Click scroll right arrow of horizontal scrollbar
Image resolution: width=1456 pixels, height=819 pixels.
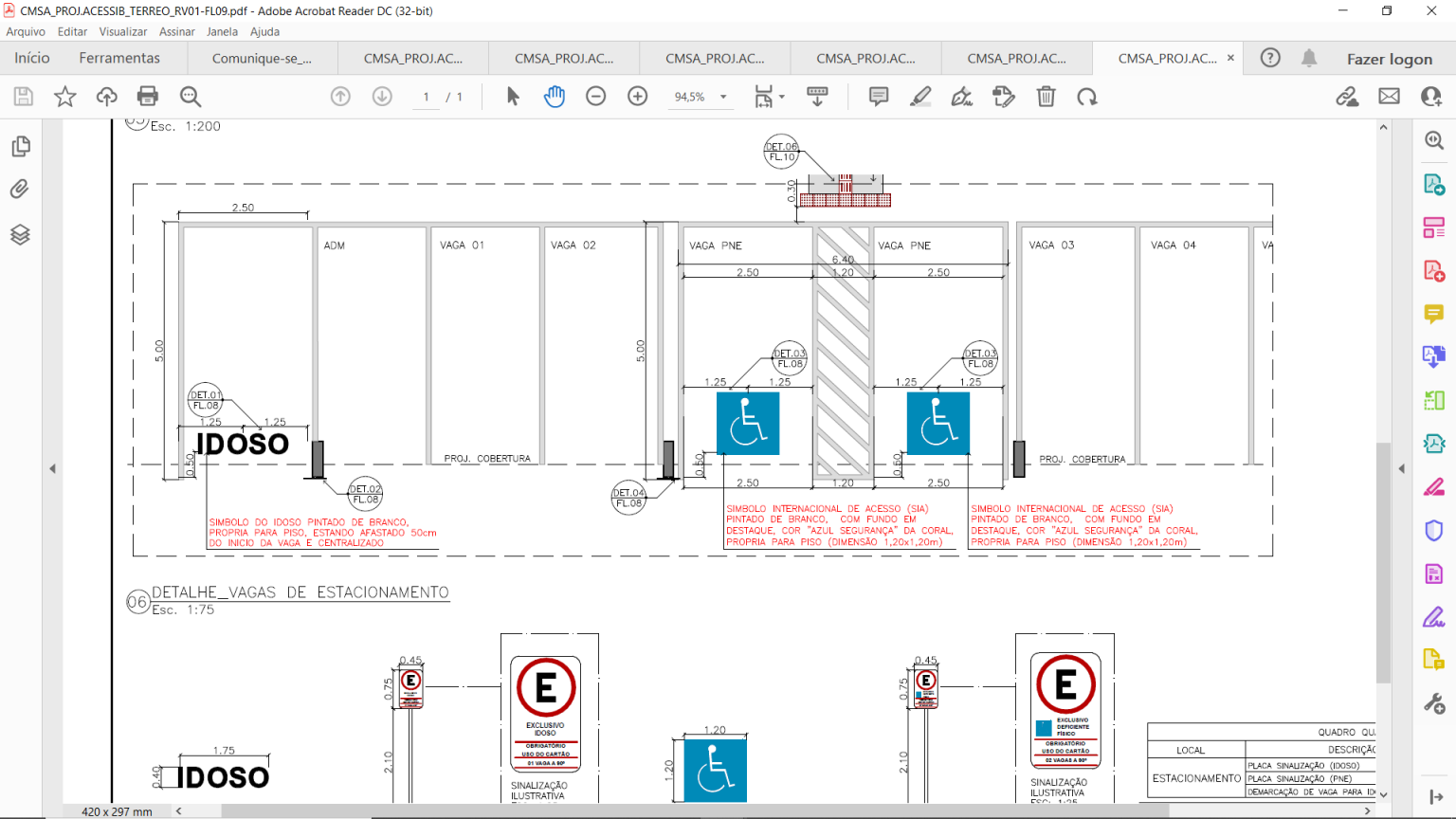click(1367, 810)
